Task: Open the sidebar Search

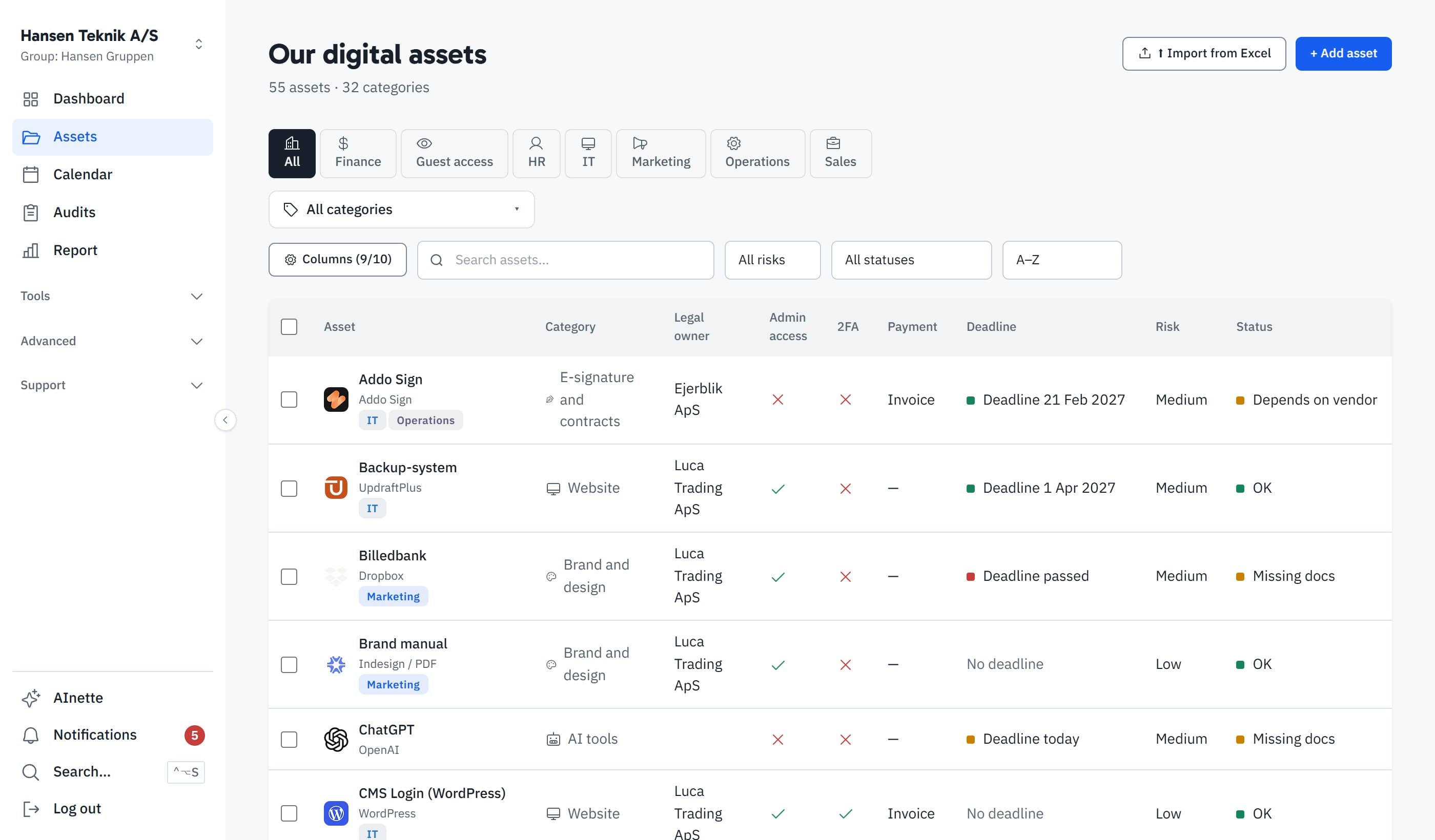Action: coord(113,772)
